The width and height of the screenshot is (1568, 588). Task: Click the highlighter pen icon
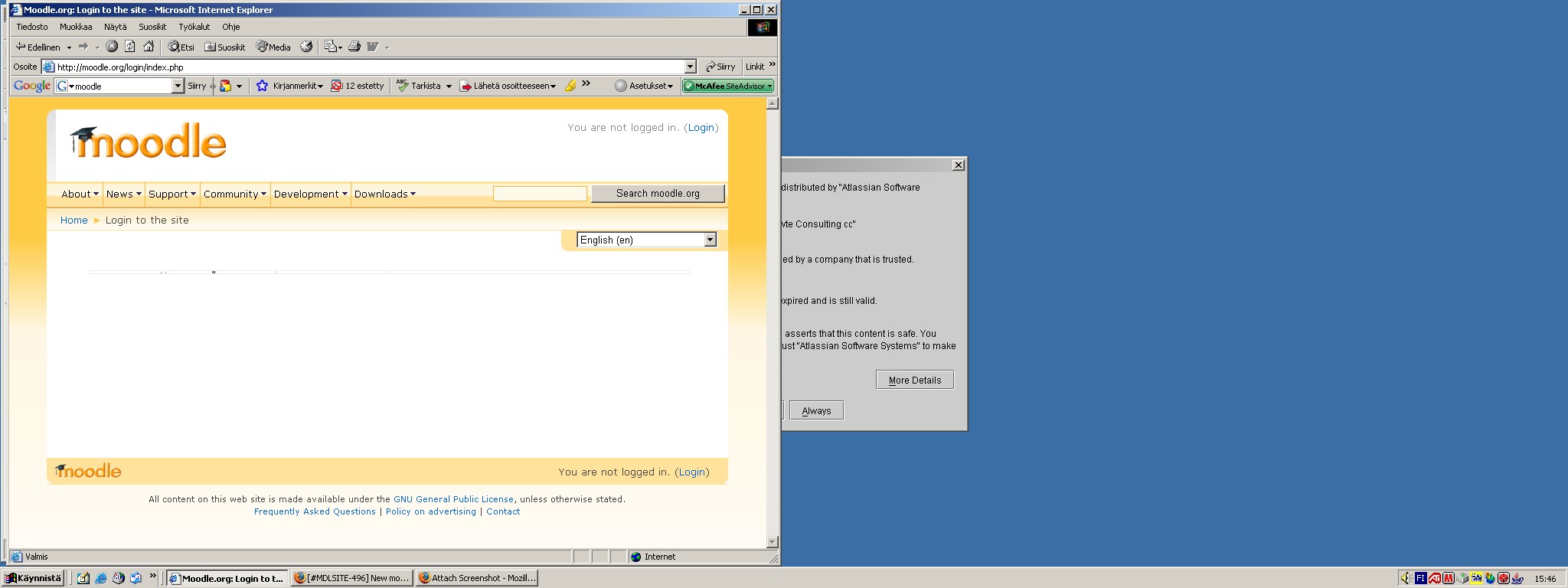(570, 86)
